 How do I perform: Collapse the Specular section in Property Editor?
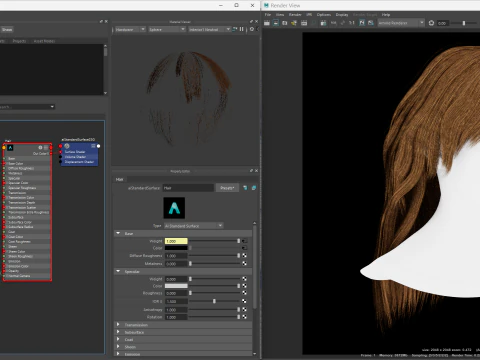(x=118, y=271)
